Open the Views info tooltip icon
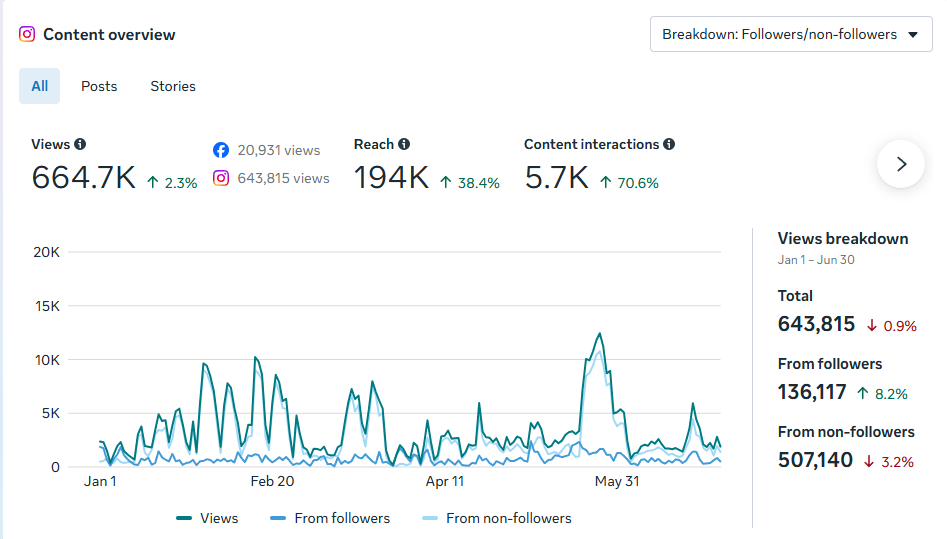The image size is (947, 539). 80,144
